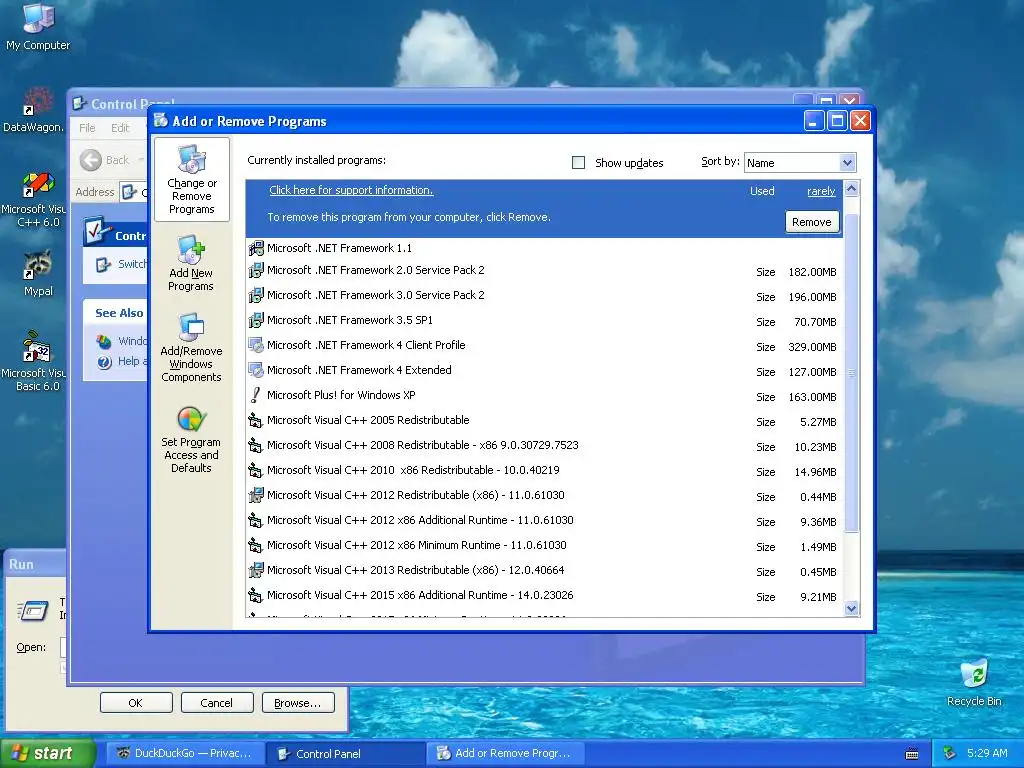Click here for support information link
The image size is (1024, 768).
351,190
